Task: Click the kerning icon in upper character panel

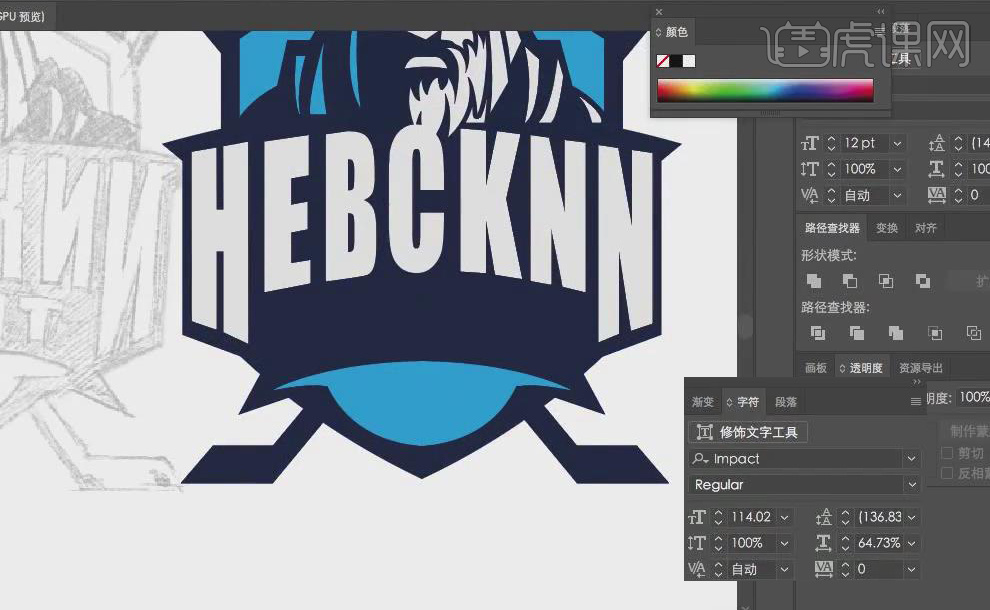Action: [809, 195]
